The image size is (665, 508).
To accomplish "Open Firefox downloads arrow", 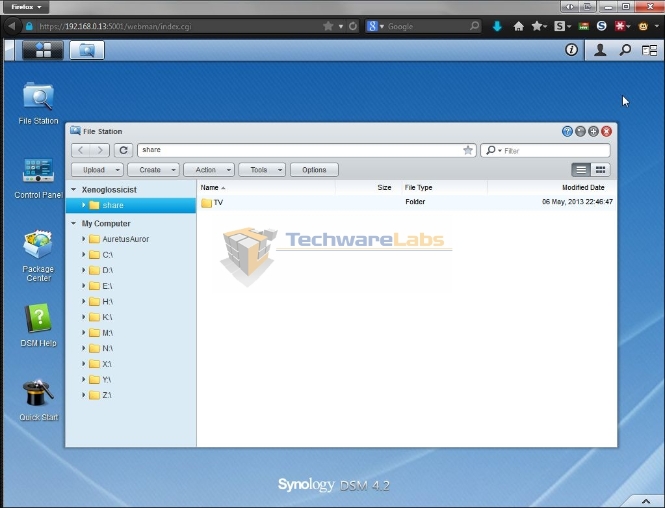I will click(497, 26).
